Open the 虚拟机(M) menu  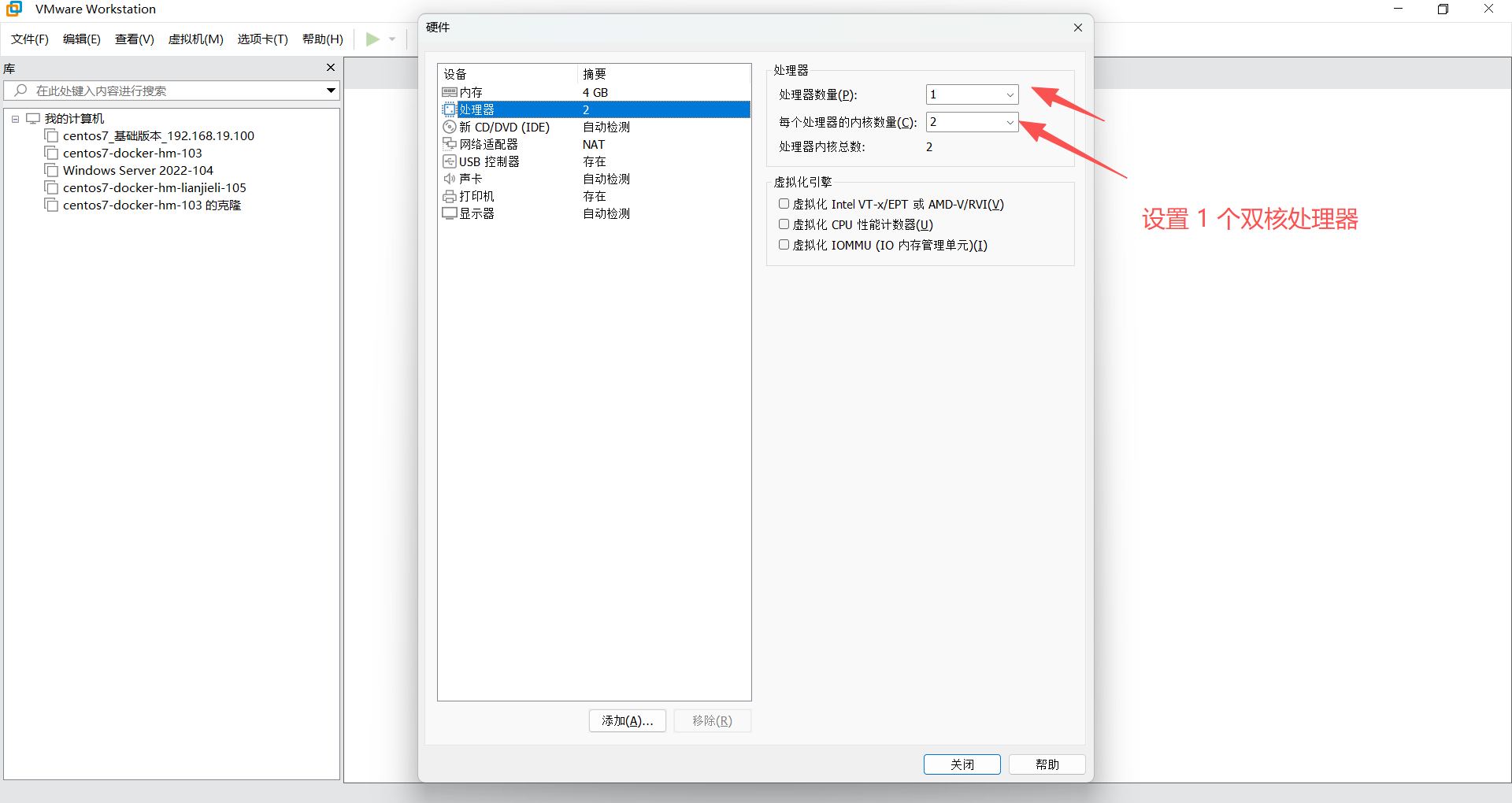tap(196, 39)
